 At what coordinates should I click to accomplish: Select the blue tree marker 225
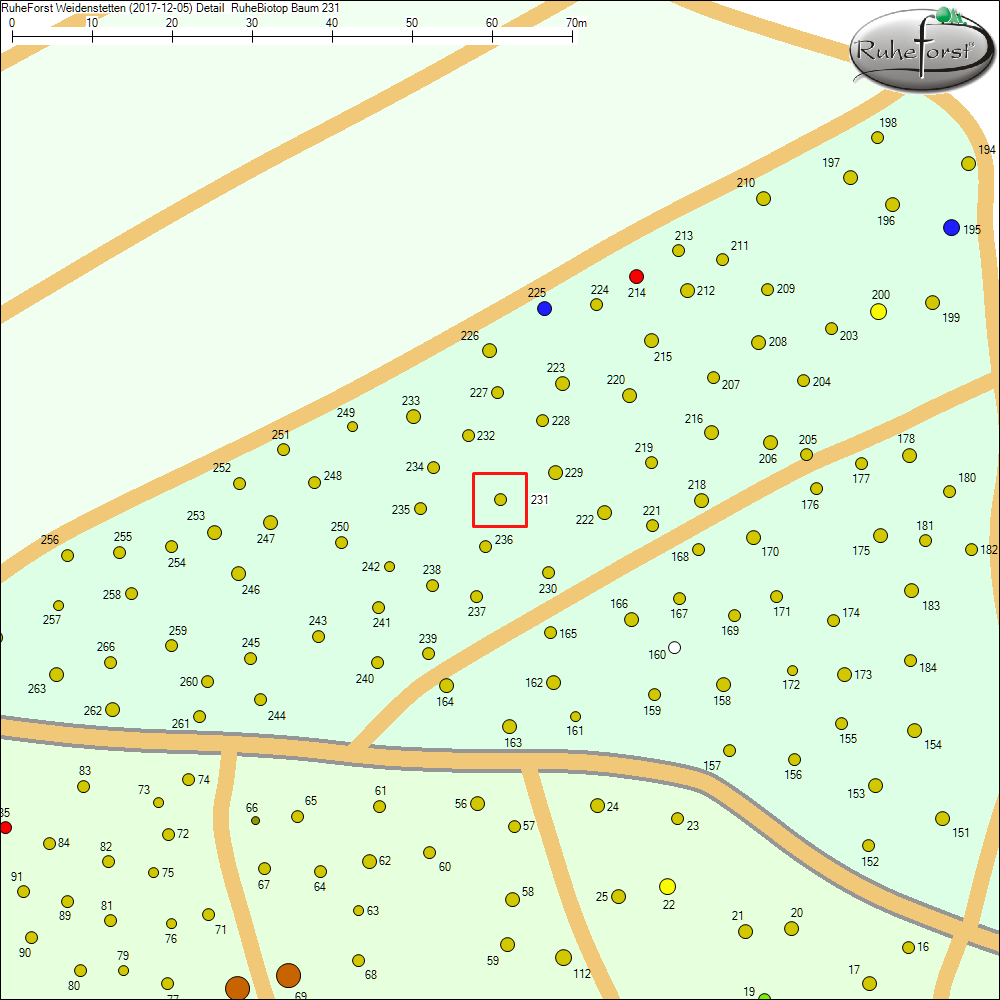[x=544, y=308]
